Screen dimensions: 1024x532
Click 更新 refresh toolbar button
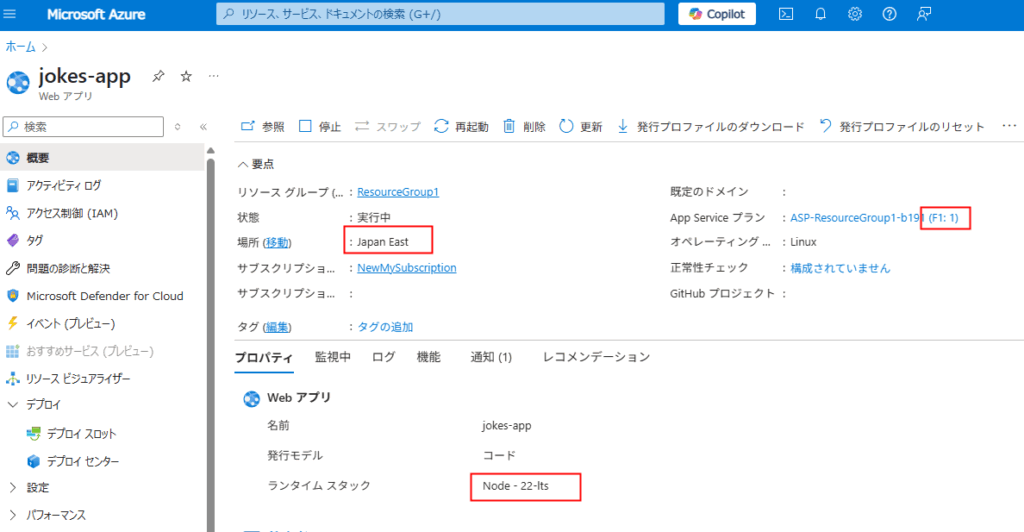tap(581, 127)
